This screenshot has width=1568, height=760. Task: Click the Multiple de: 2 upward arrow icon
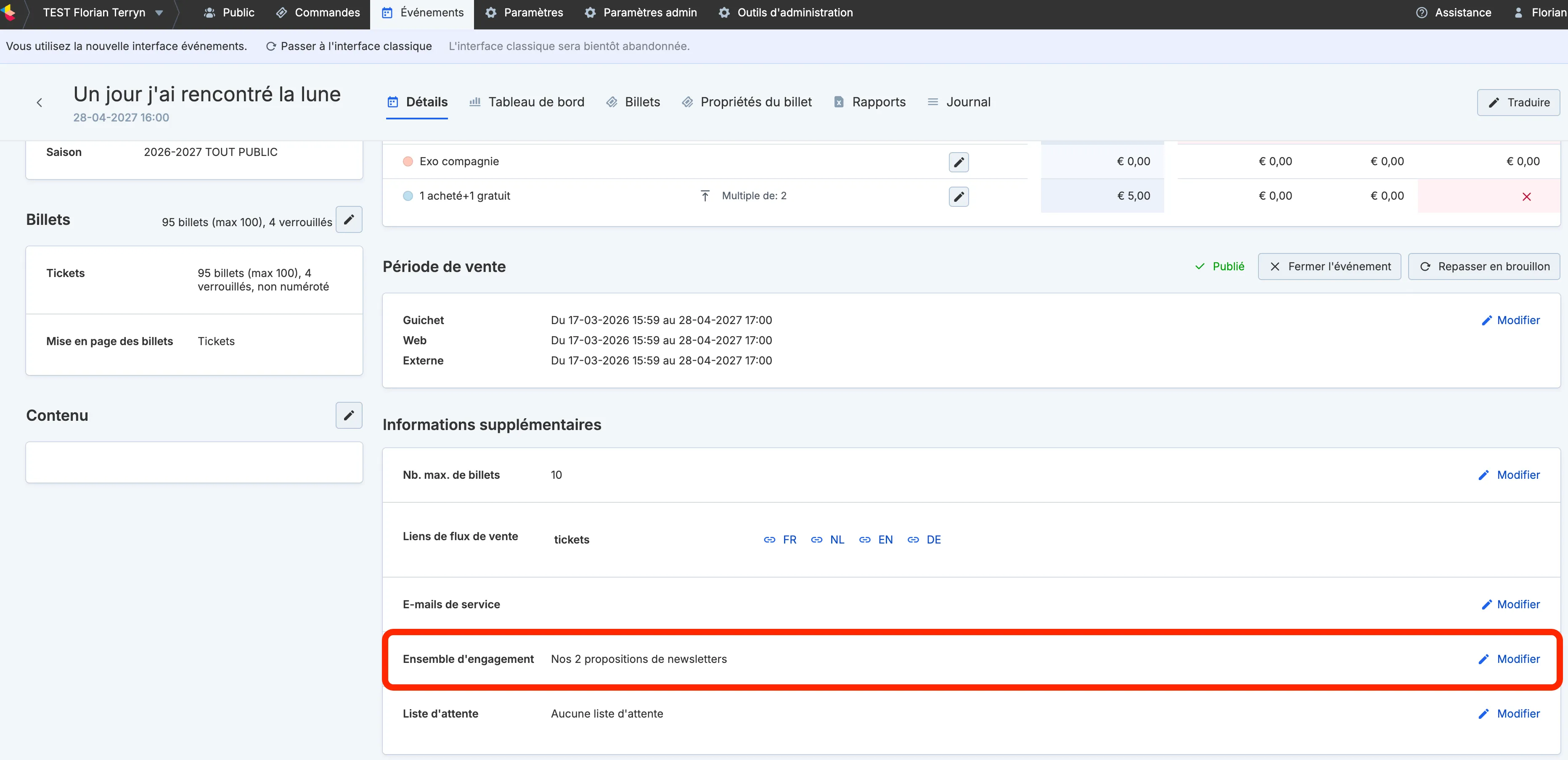(x=705, y=195)
